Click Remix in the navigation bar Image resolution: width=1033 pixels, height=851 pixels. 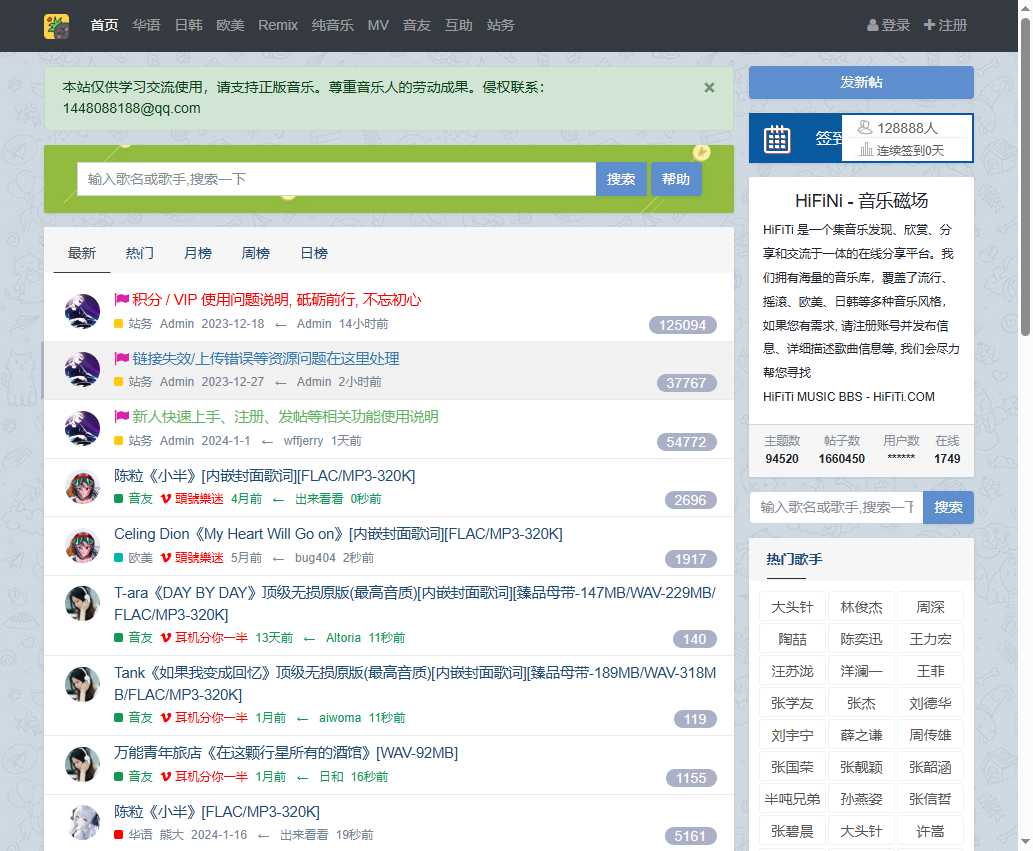coord(277,25)
